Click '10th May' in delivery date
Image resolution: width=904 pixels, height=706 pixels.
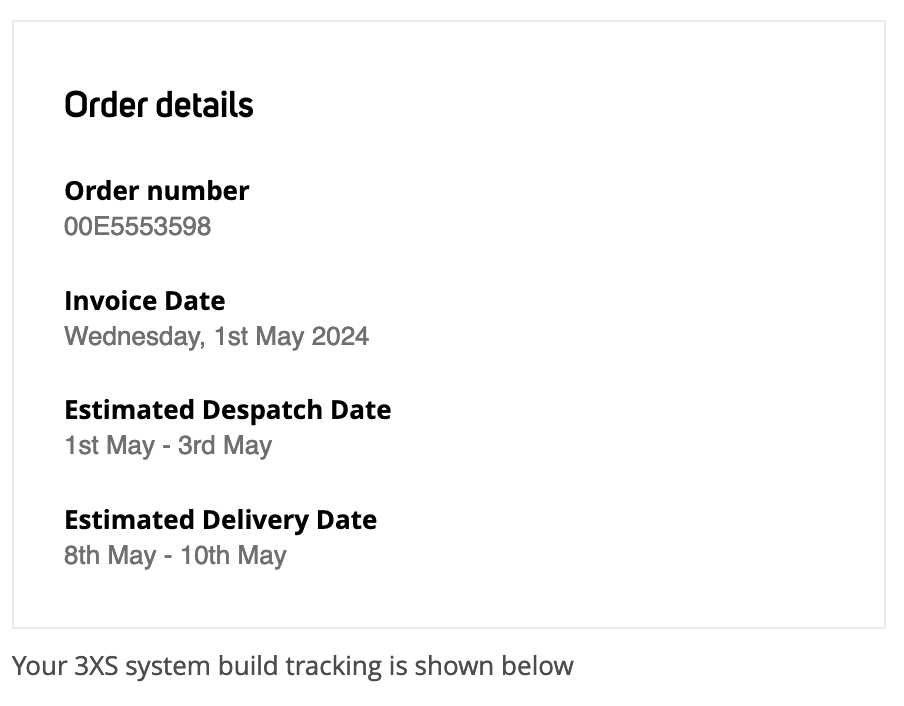click(233, 556)
